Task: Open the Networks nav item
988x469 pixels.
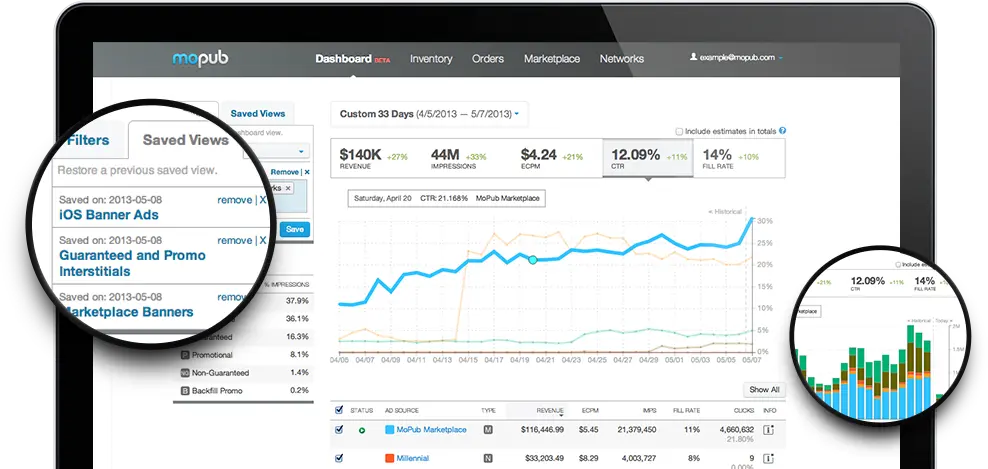Action: click(621, 59)
